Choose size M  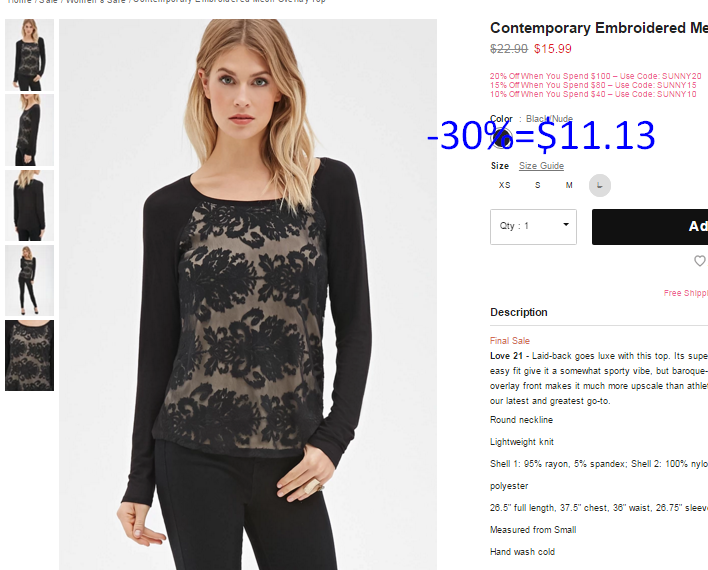click(569, 185)
